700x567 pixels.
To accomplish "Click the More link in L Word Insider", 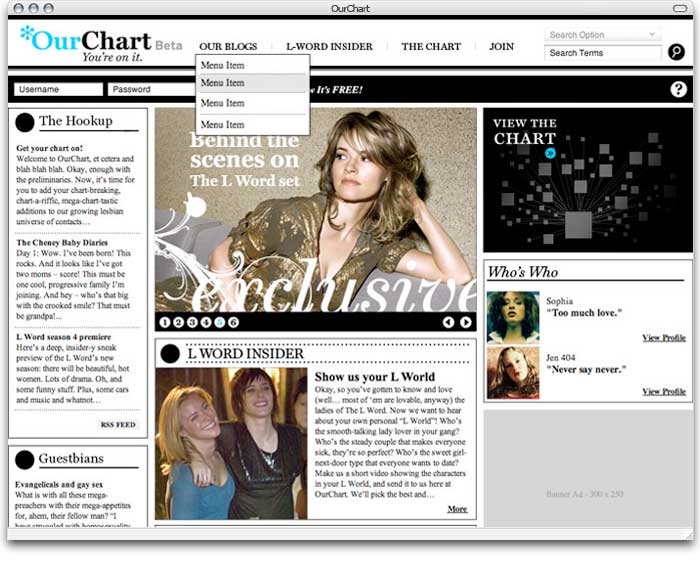I will (457, 509).
